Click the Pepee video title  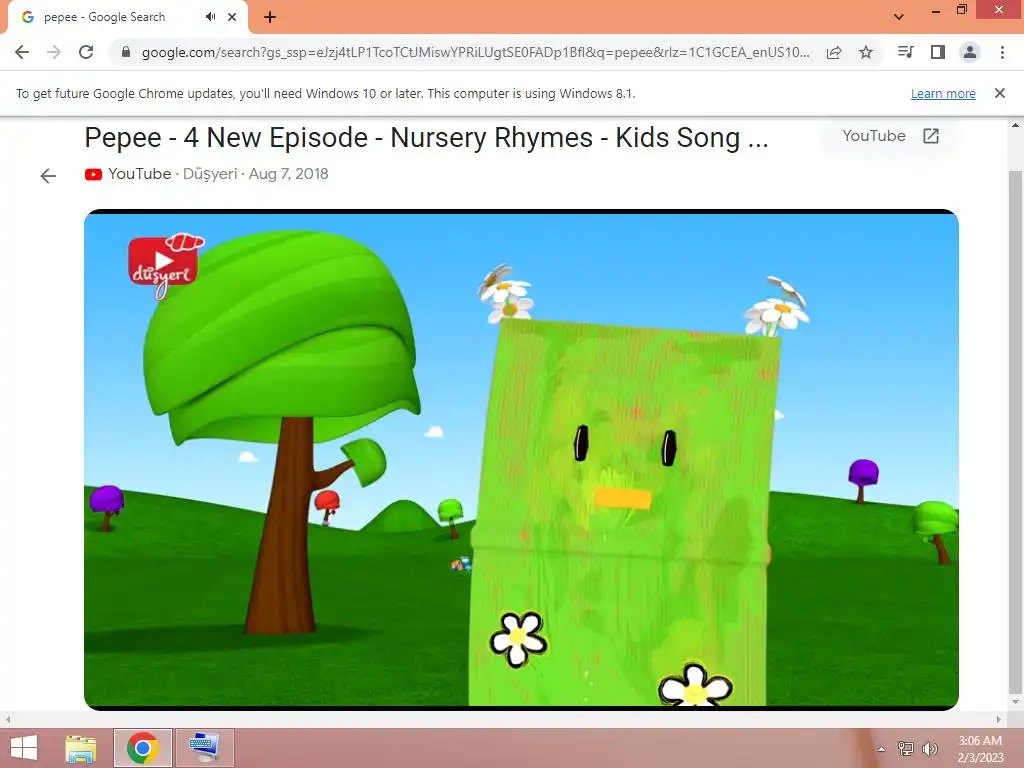pos(426,138)
